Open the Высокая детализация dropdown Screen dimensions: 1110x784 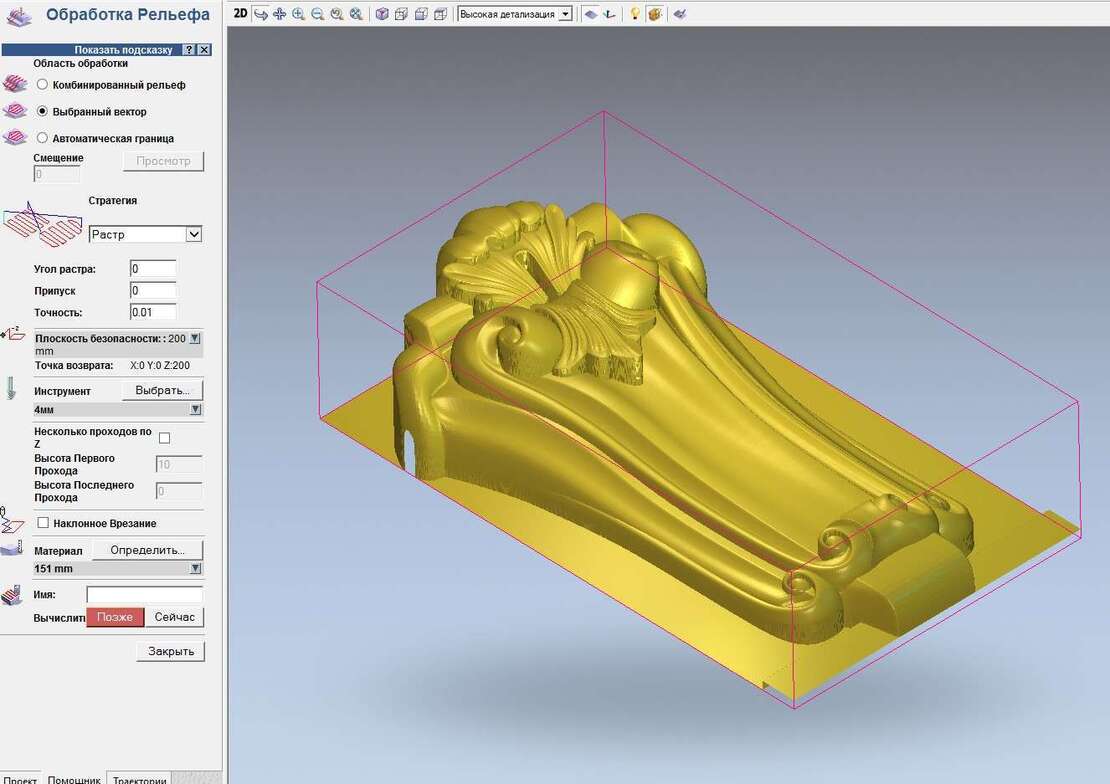pyautogui.click(x=515, y=14)
